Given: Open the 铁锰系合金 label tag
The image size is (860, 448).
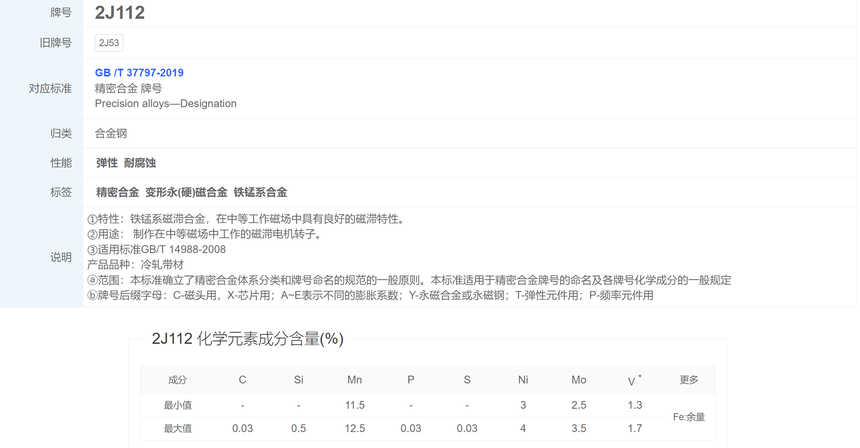Looking at the screenshot, I should pyautogui.click(x=261, y=192).
